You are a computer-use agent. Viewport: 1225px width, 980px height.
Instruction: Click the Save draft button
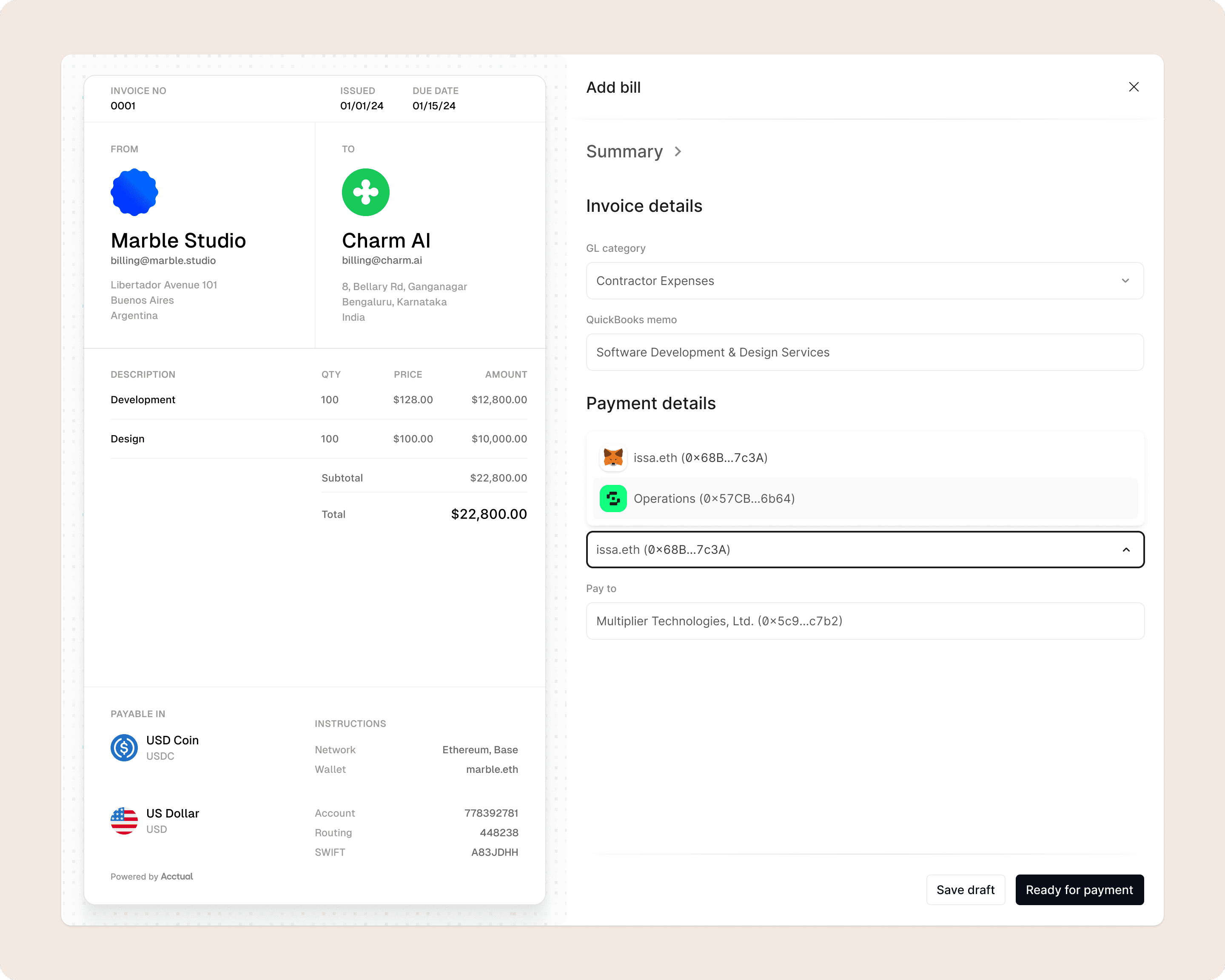coord(965,889)
